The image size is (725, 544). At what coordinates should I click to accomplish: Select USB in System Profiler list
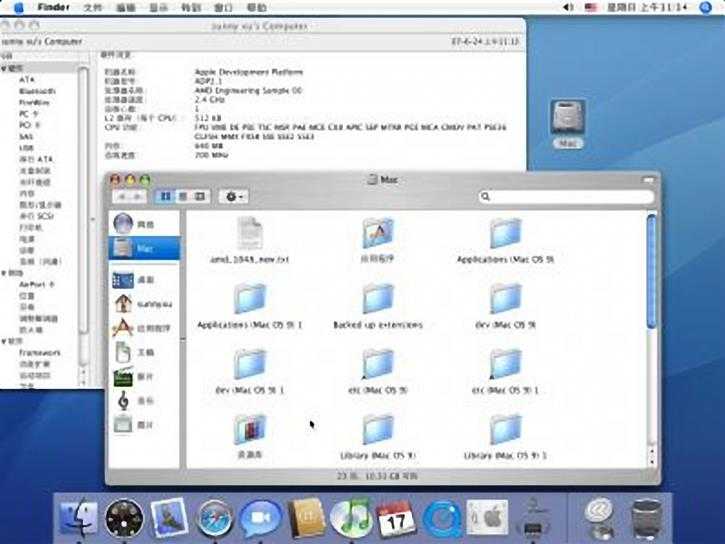pos(26,148)
